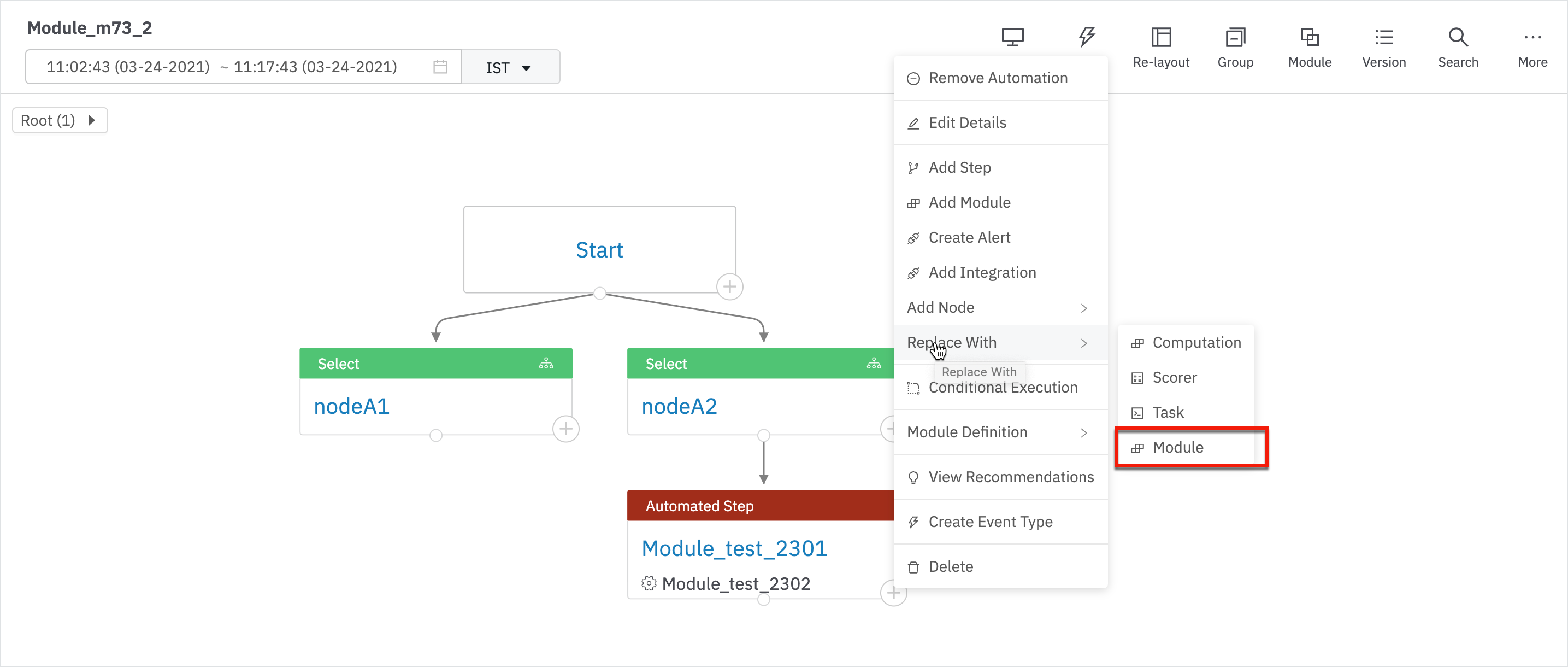
Task: Pick Computation in Replace With submenu
Action: (1185, 343)
